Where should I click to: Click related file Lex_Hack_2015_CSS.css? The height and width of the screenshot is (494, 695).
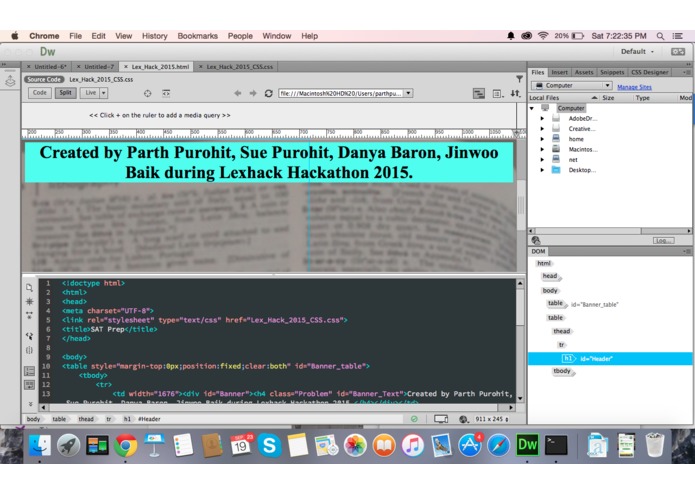click(101, 79)
